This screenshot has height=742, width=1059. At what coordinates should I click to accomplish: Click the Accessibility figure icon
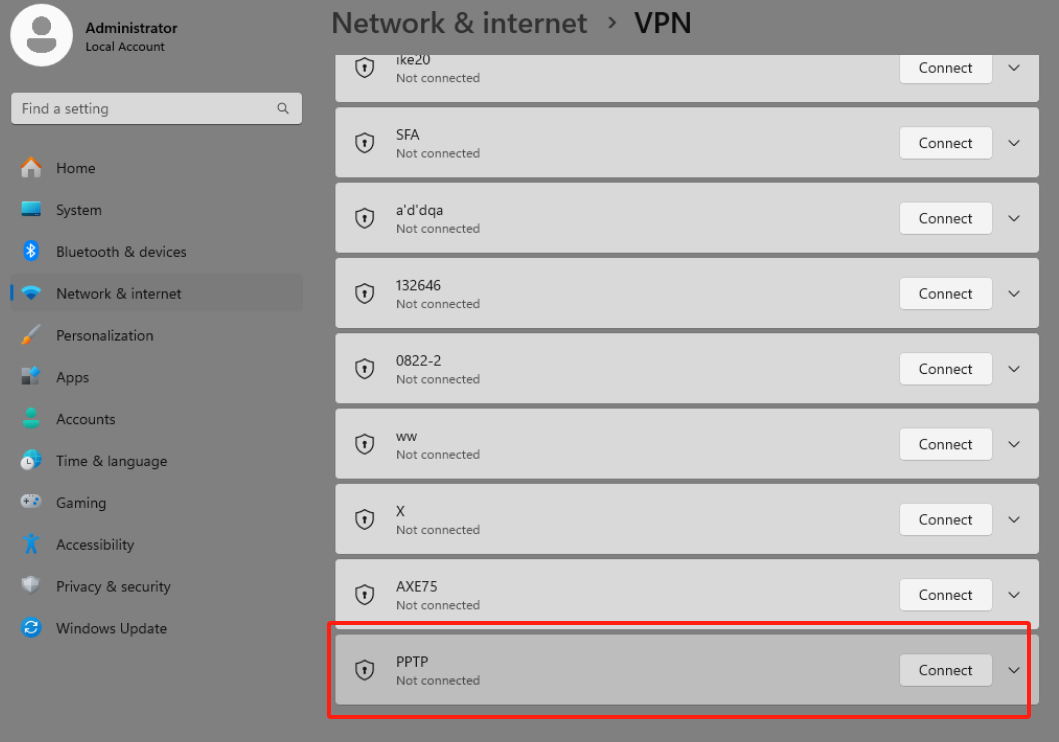click(x=31, y=544)
